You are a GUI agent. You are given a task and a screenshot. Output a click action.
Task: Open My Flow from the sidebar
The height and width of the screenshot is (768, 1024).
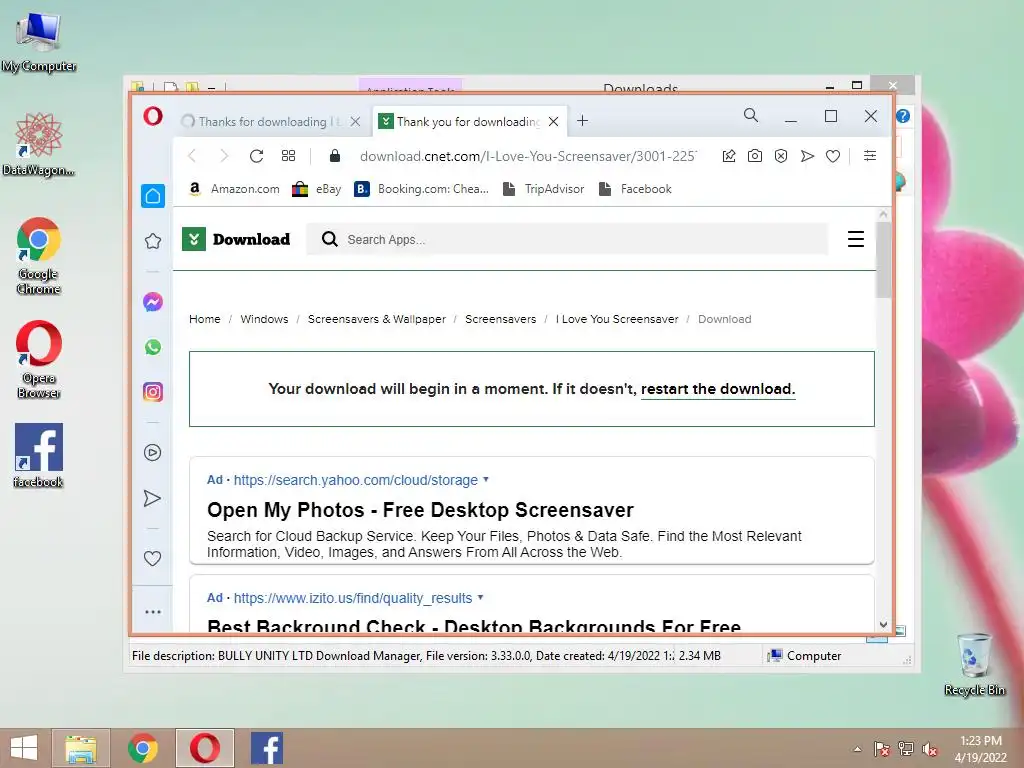[152, 498]
